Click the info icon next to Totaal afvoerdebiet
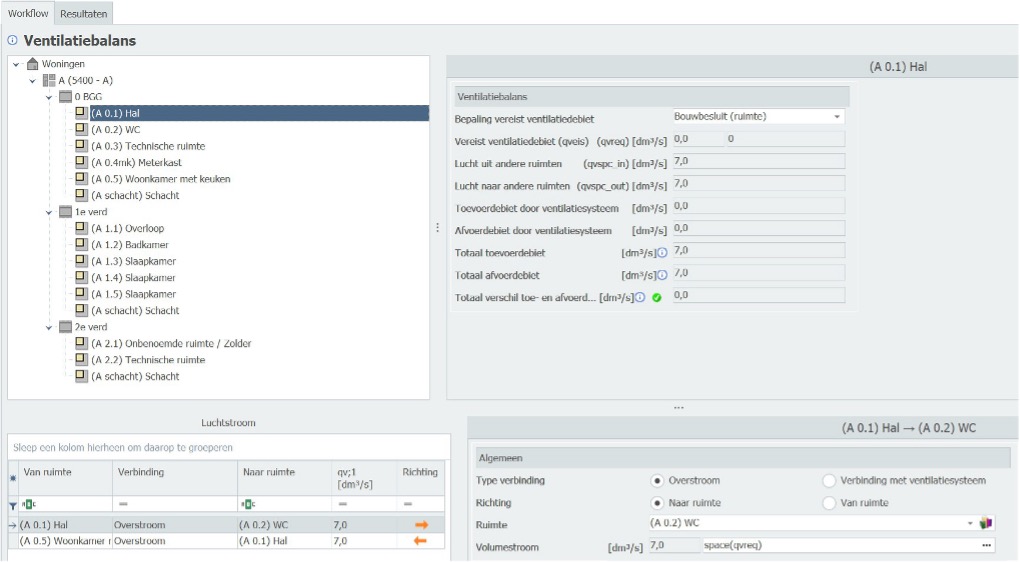This screenshot has width=1020, height=562. 662,275
